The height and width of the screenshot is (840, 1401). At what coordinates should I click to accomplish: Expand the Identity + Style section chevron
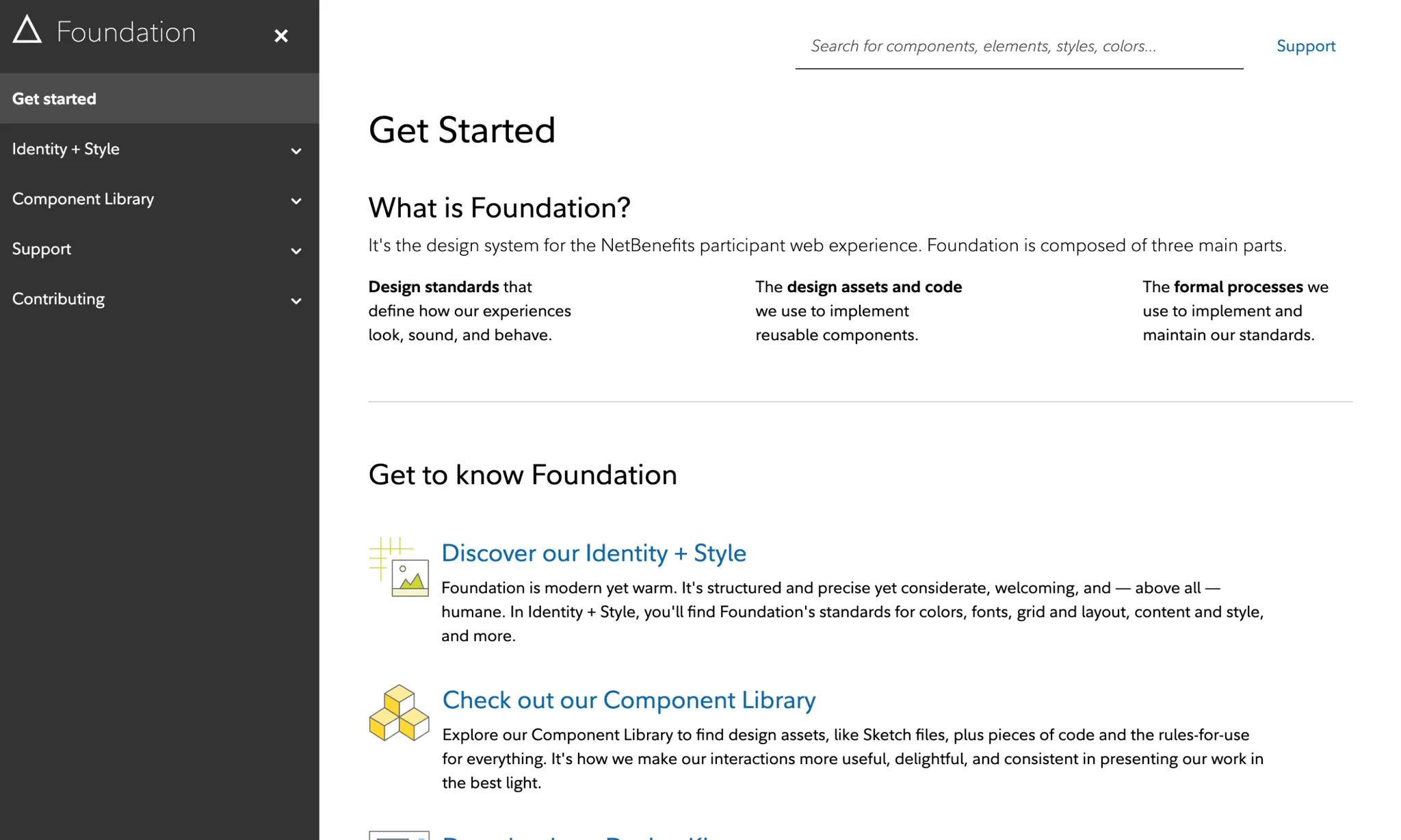tap(296, 150)
